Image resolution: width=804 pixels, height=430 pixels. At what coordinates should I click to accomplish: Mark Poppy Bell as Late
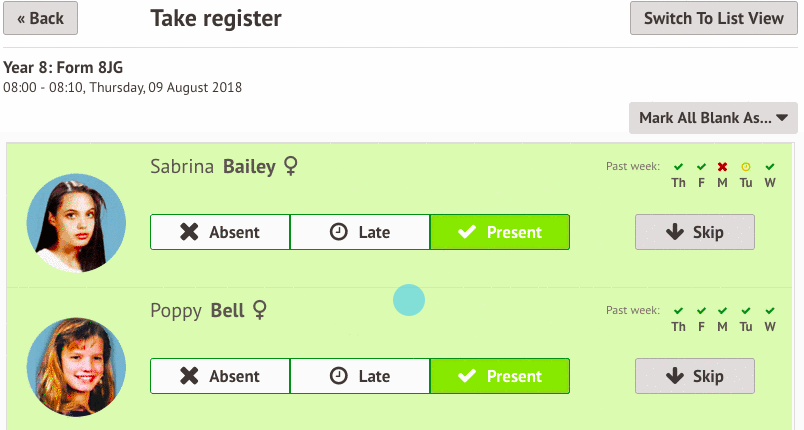(x=360, y=376)
